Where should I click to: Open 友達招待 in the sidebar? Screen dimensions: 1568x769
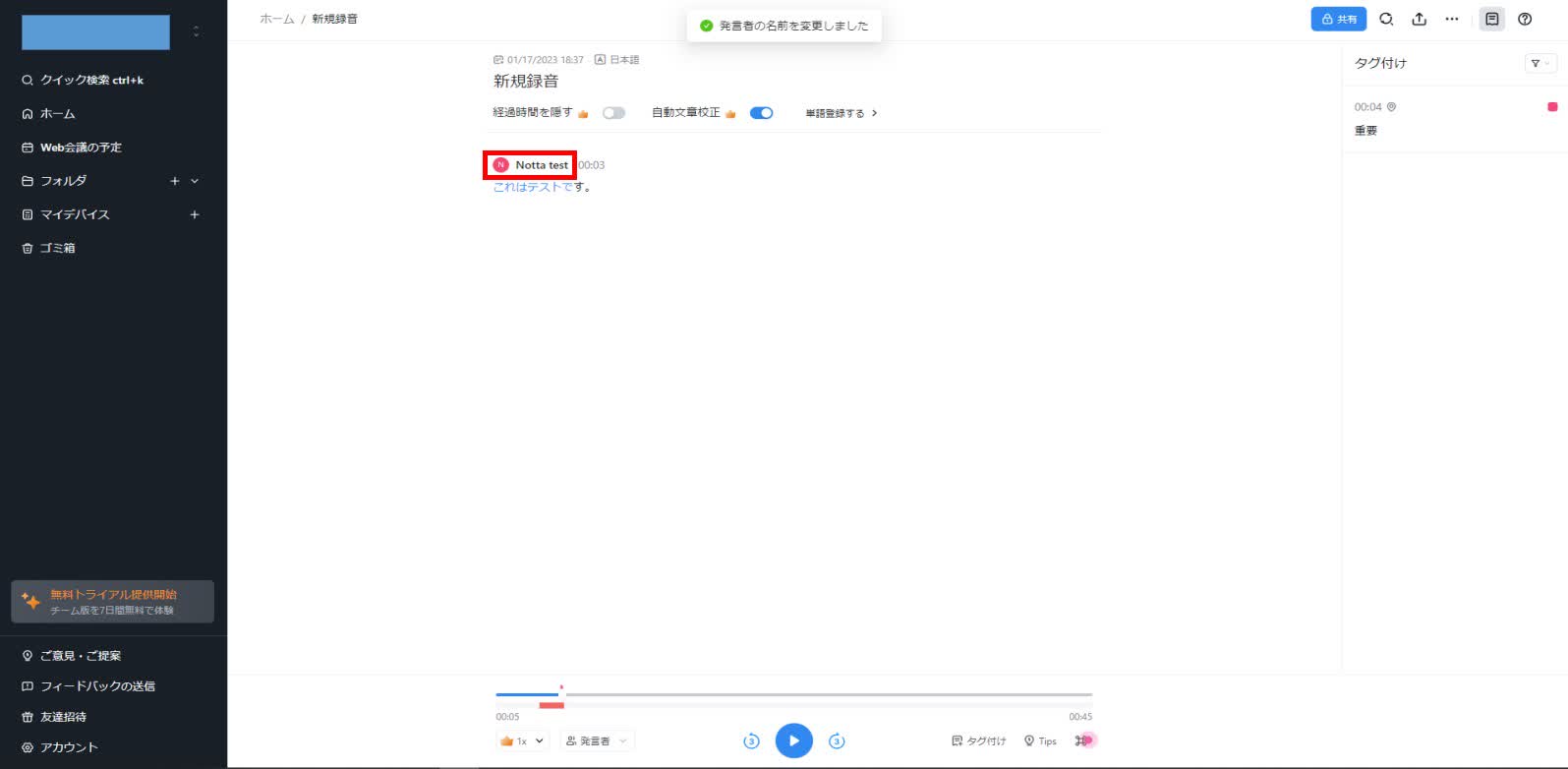[63, 717]
